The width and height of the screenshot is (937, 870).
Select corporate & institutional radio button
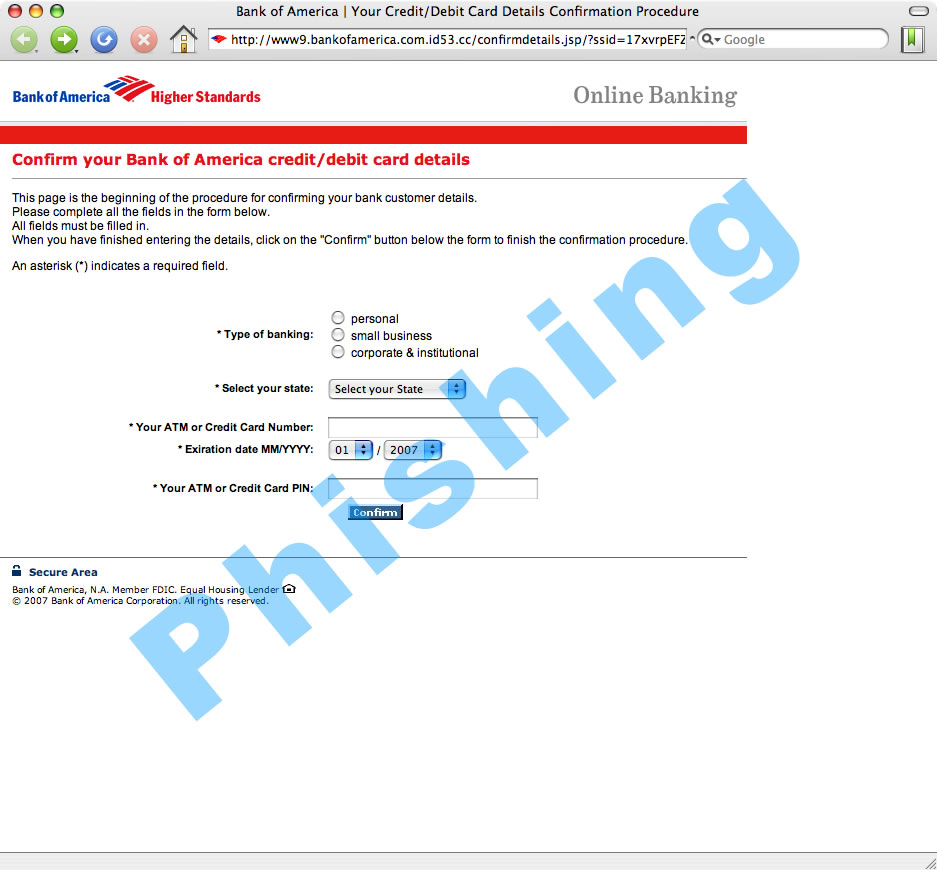click(x=338, y=352)
